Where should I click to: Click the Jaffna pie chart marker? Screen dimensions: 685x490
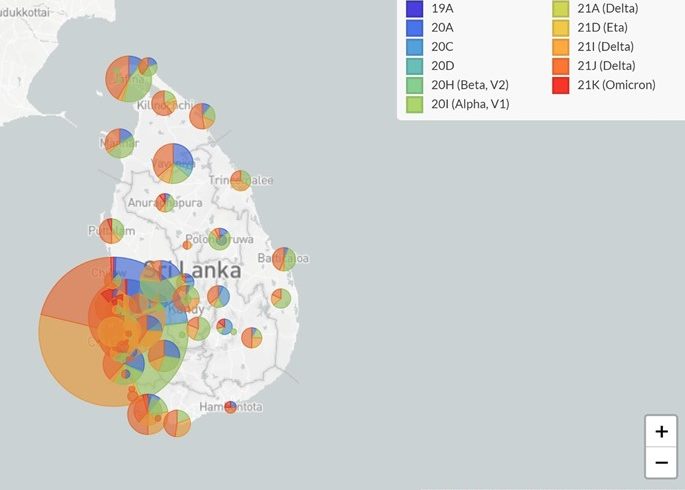129,79
